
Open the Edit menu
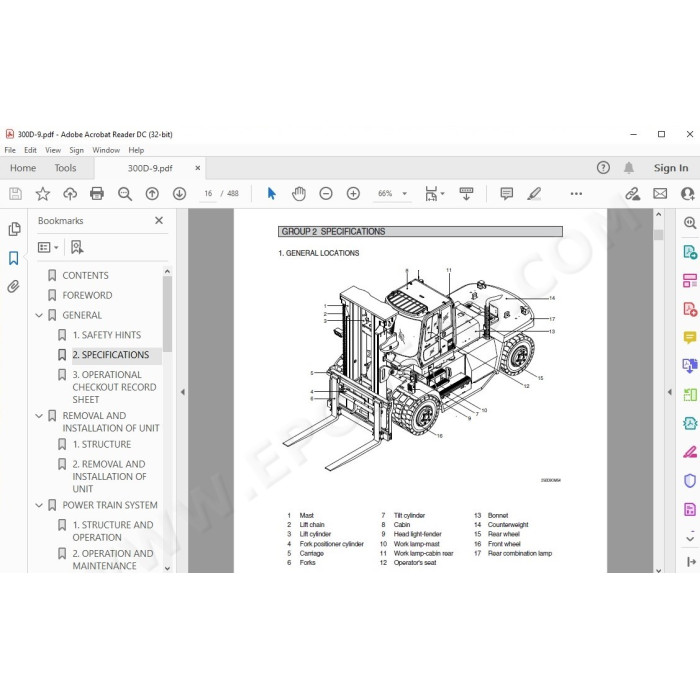click(30, 150)
